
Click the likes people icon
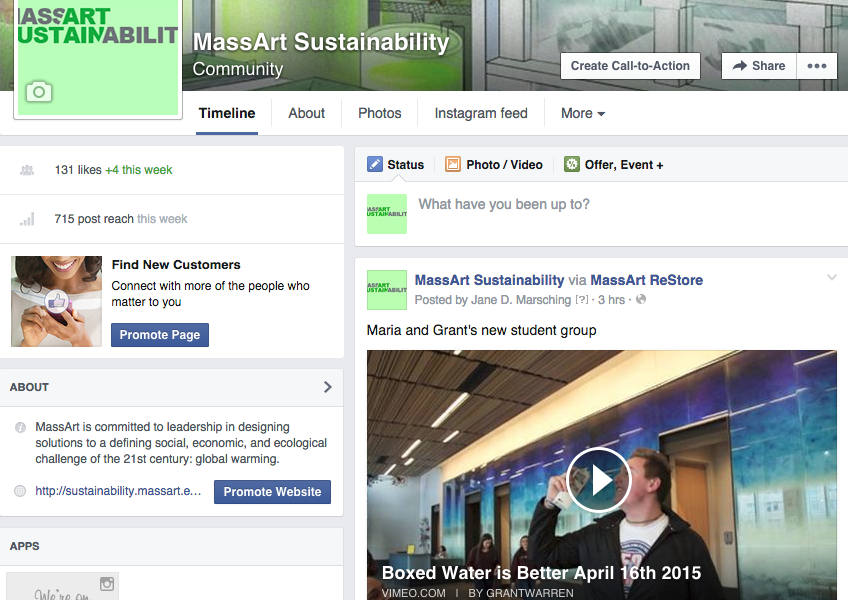coord(27,170)
